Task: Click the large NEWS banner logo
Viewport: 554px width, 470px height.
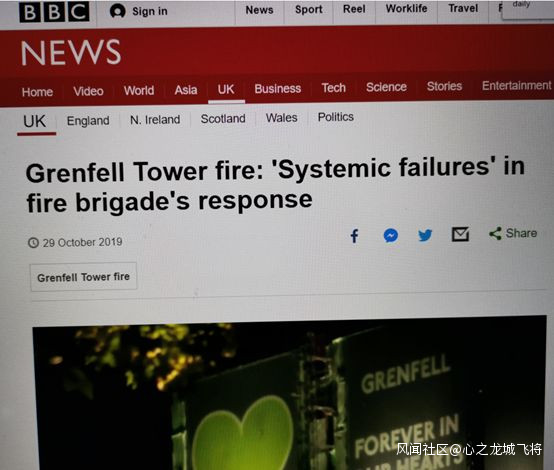Action: point(71,52)
